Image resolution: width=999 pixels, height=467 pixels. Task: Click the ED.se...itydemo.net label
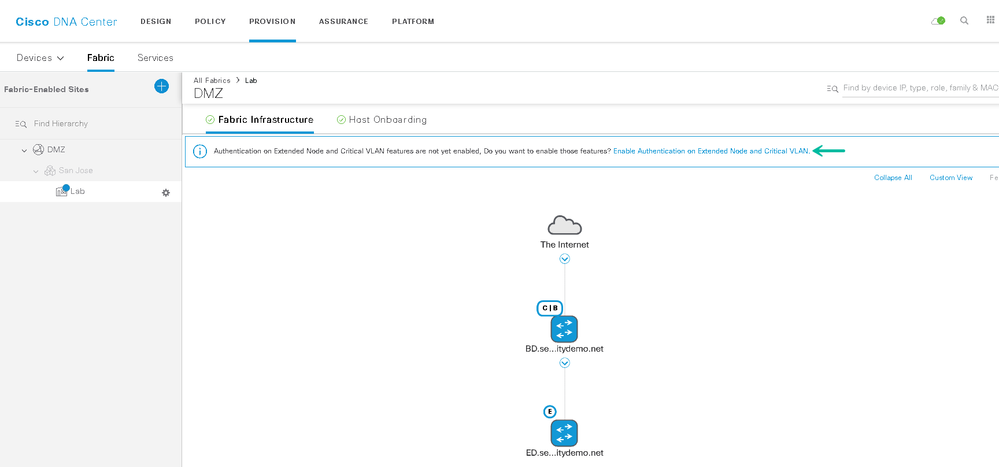click(564, 453)
